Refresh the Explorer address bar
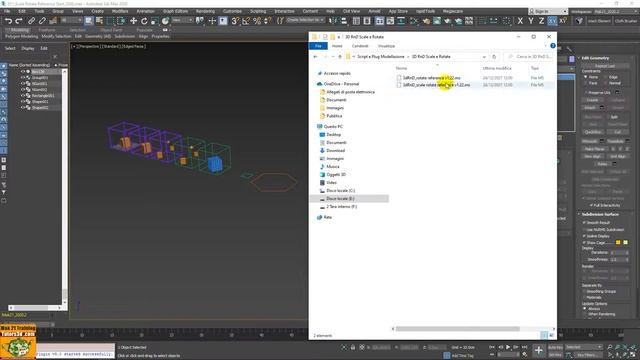 [x=494, y=57]
